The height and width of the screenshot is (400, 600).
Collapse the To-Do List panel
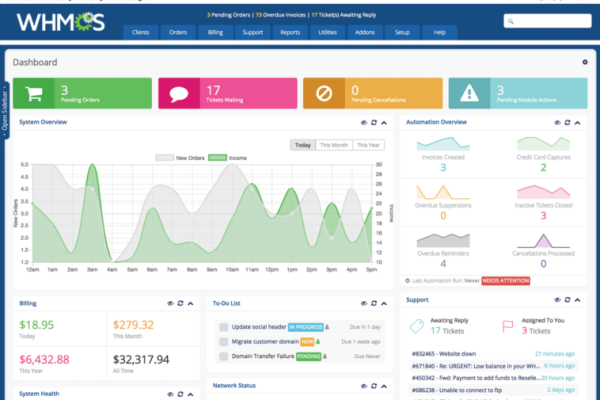click(384, 301)
